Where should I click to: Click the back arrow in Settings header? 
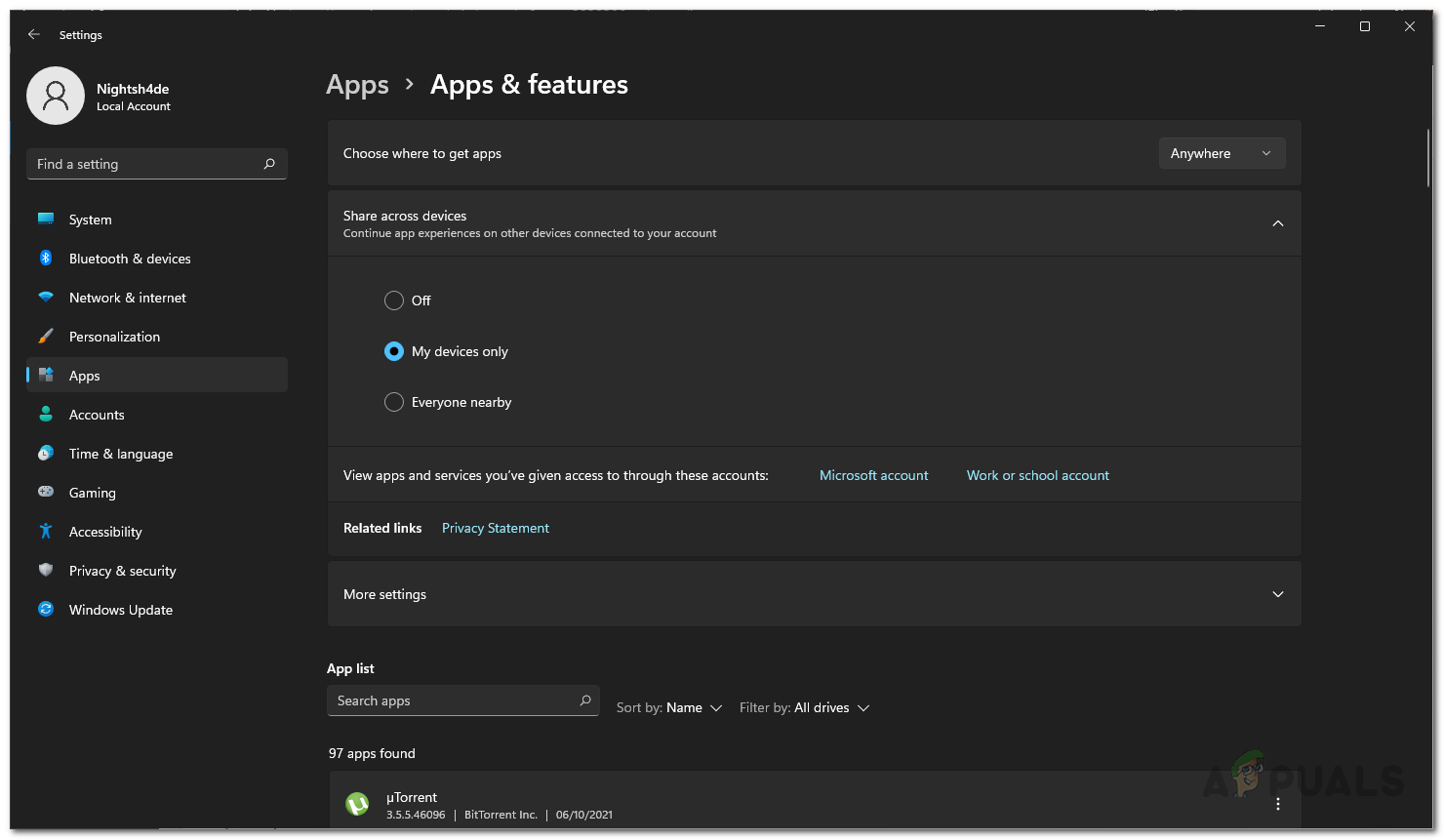(34, 34)
